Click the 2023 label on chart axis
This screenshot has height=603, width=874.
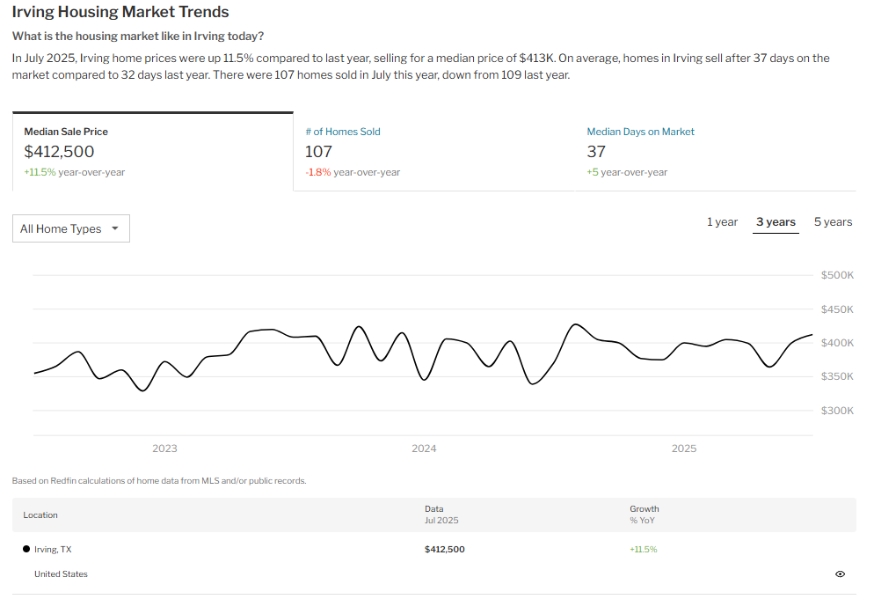(x=165, y=449)
